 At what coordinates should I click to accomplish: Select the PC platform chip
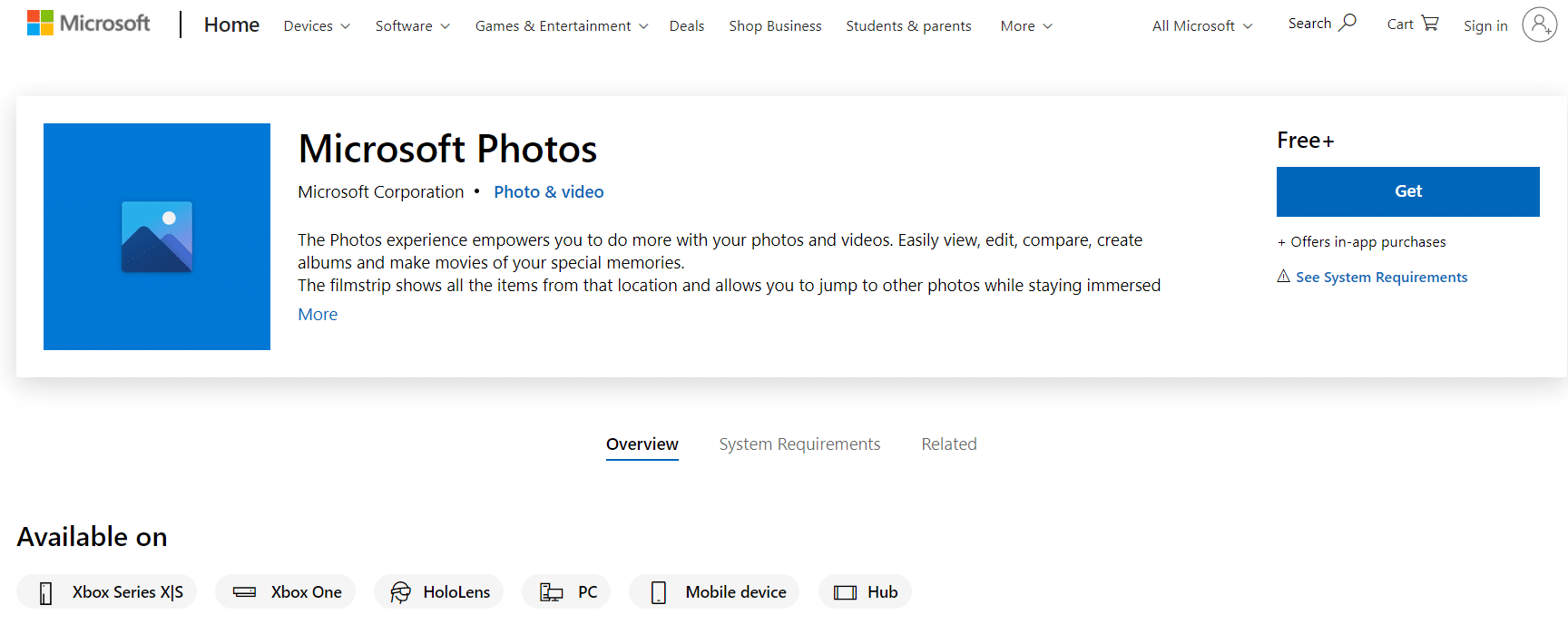[x=566, y=592]
